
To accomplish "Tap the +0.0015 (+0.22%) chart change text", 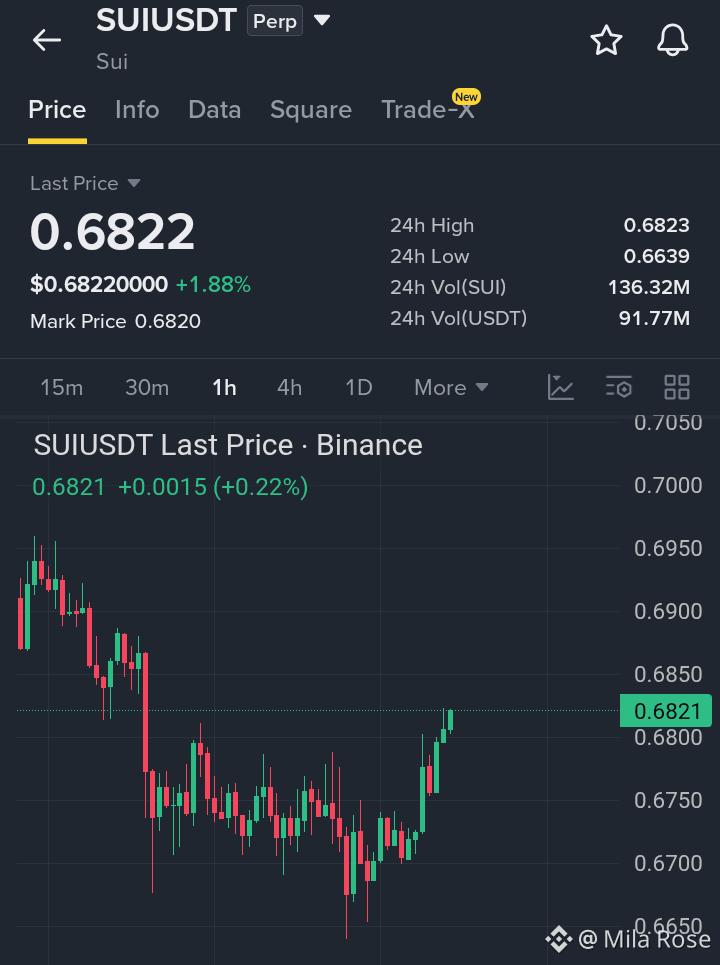I will [x=213, y=487].
